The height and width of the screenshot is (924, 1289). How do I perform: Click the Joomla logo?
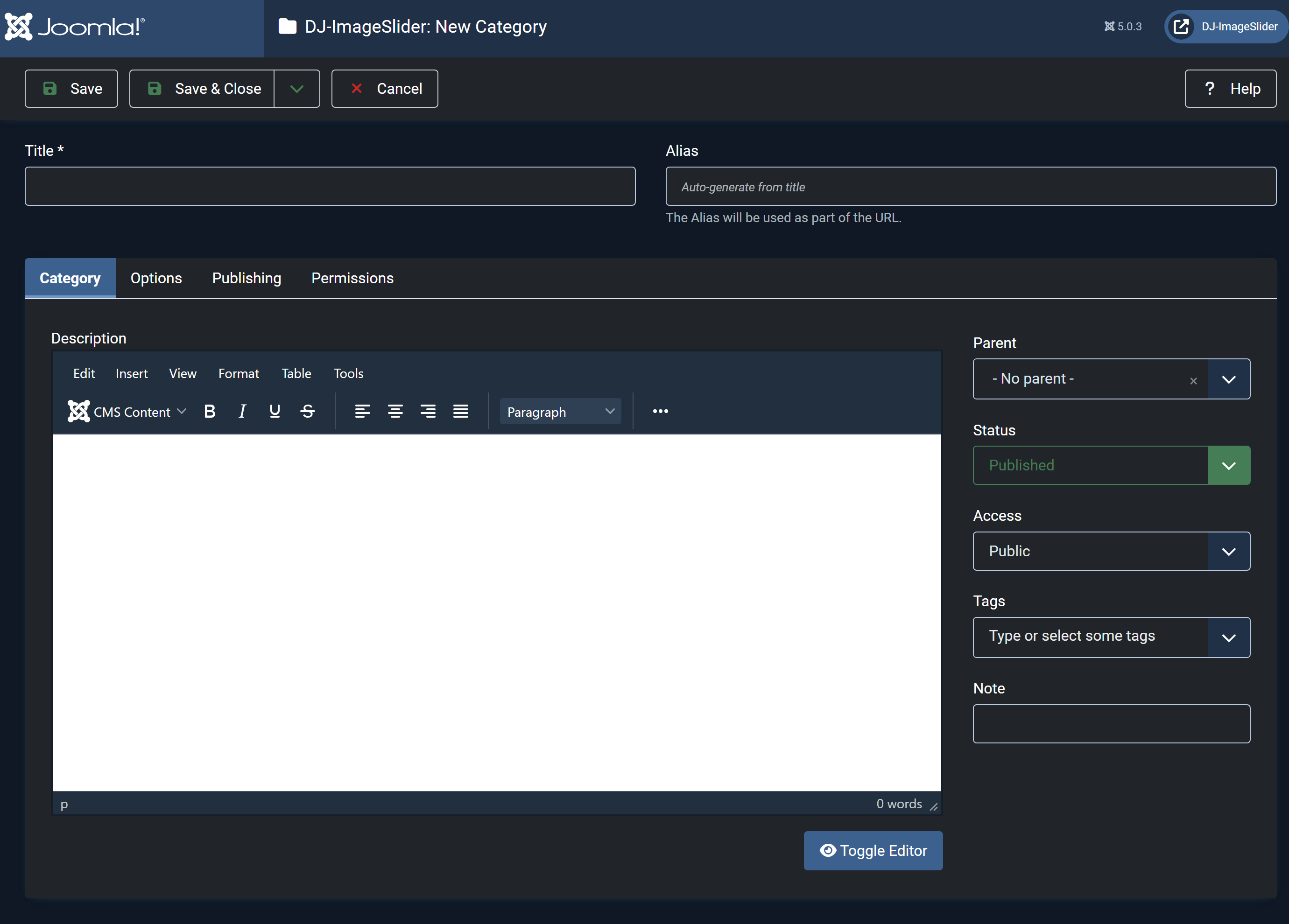click(x=75, y=27)
